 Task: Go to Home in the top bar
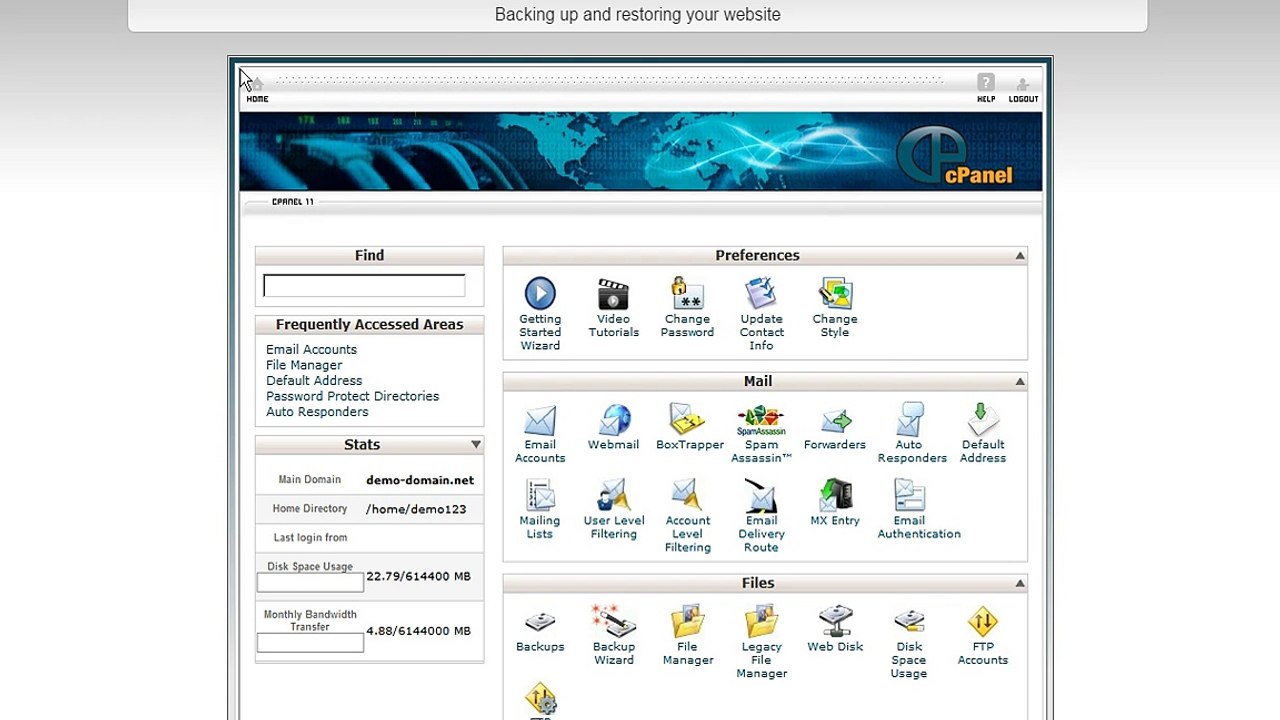[257, 89]
